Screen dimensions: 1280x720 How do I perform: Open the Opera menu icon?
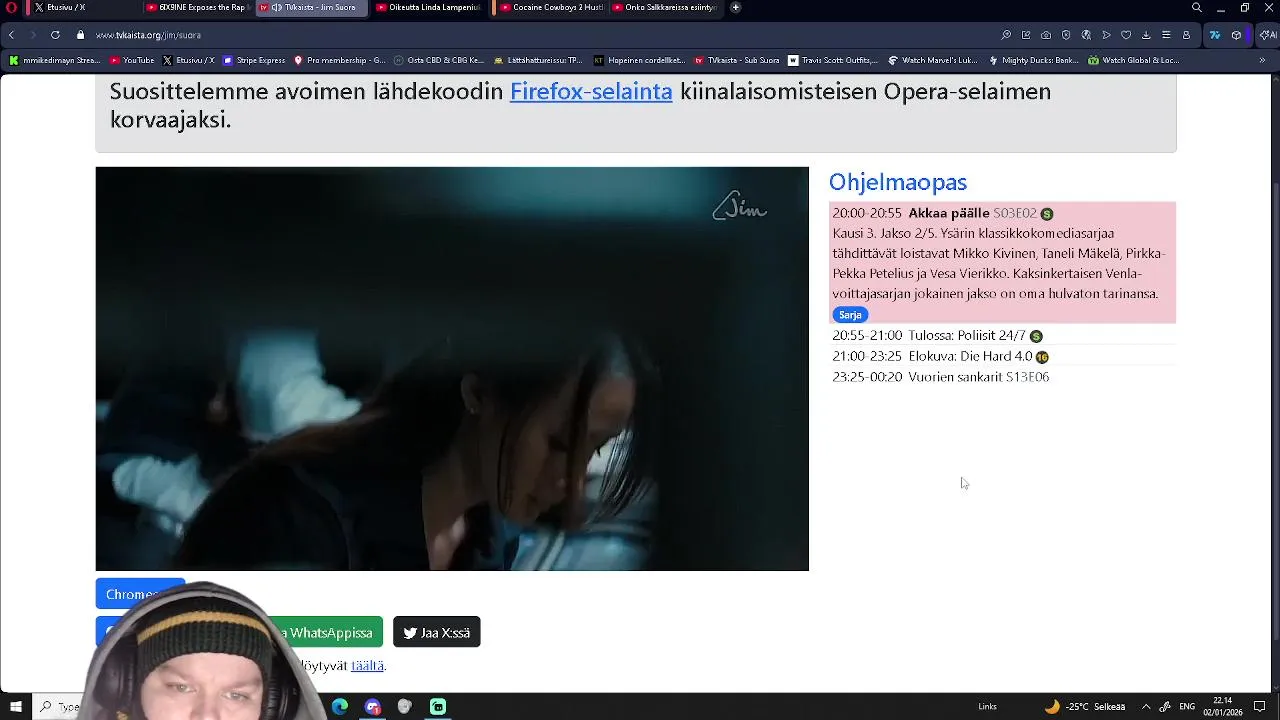click(11, 8)
